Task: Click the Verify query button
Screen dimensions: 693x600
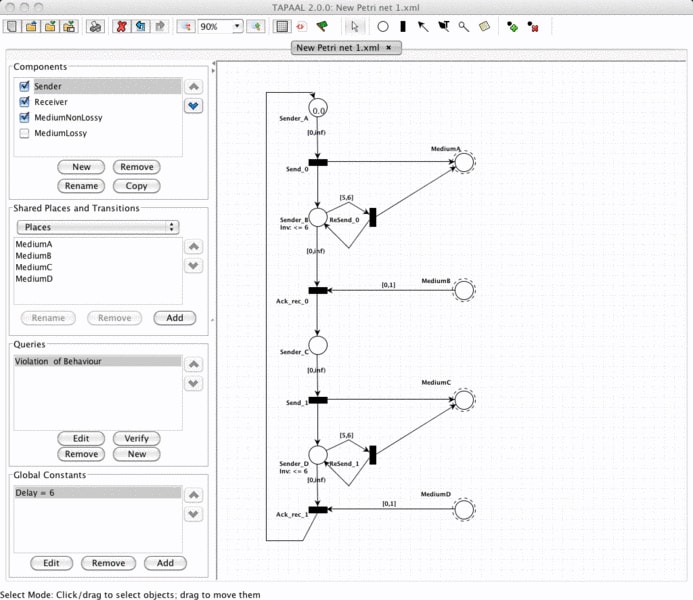Action: 137,438
